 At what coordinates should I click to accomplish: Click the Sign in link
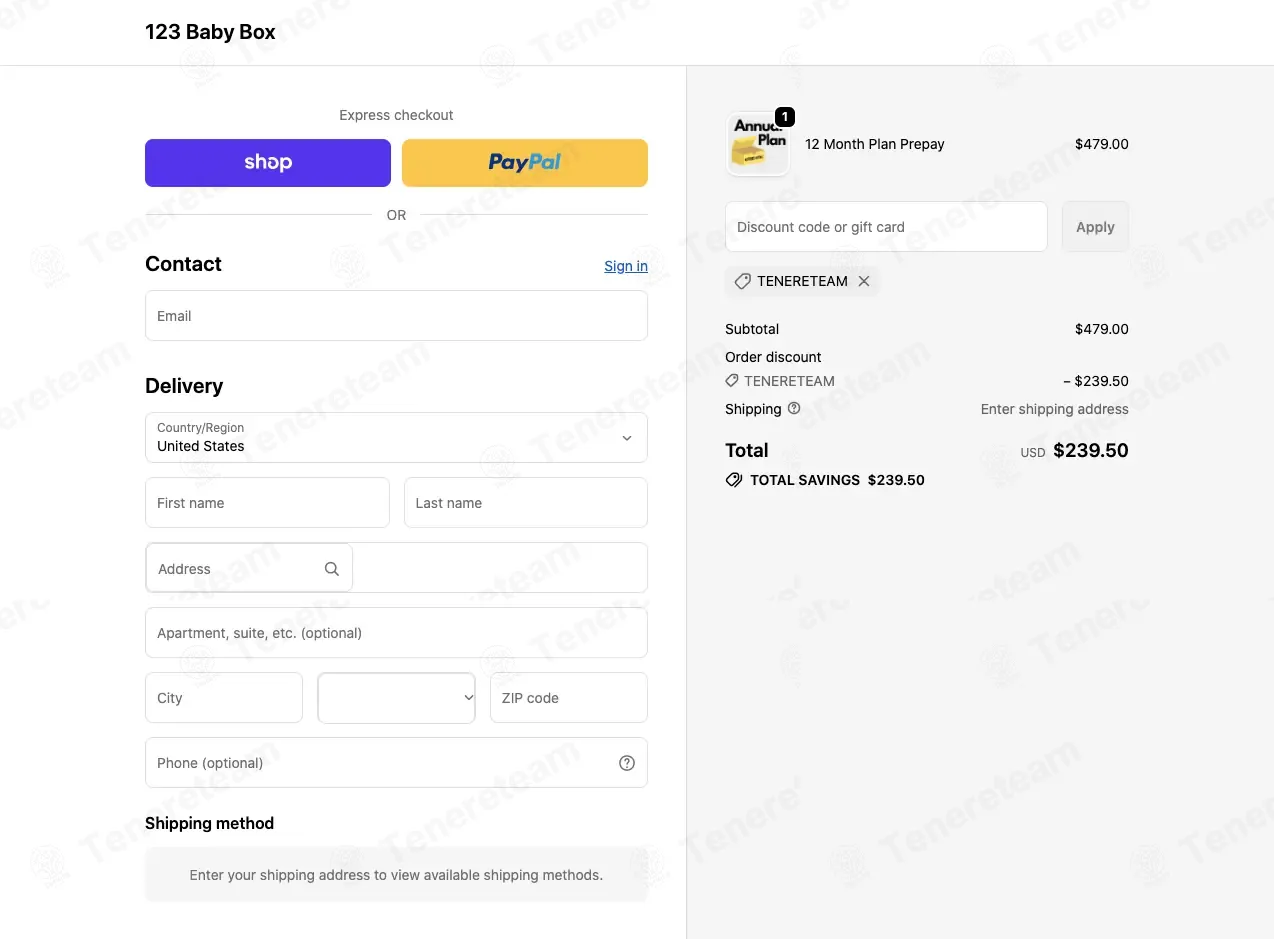pyautogui.click(x=626, y=266)
